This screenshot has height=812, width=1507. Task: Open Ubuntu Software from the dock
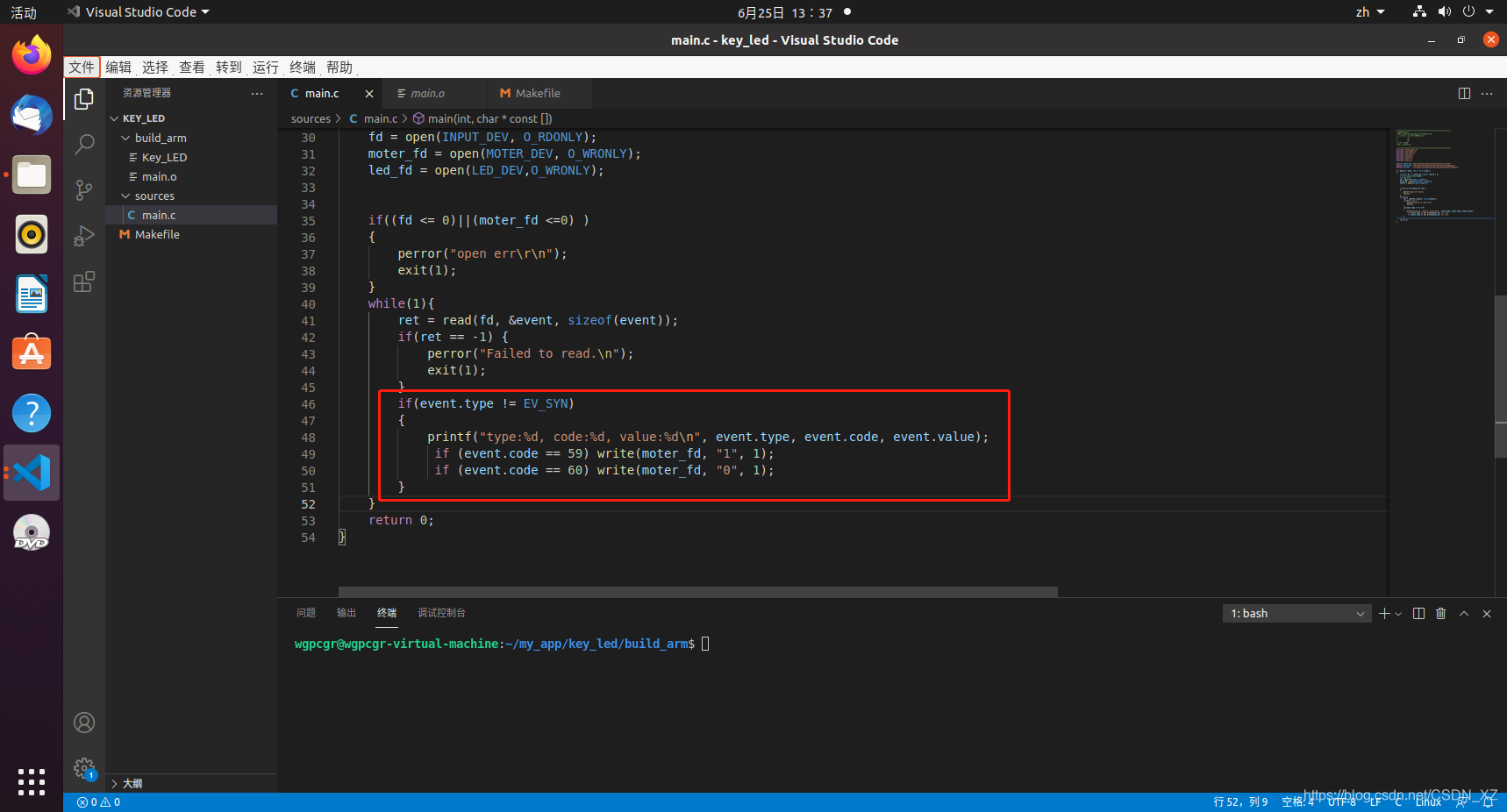[x=32, y=353]
